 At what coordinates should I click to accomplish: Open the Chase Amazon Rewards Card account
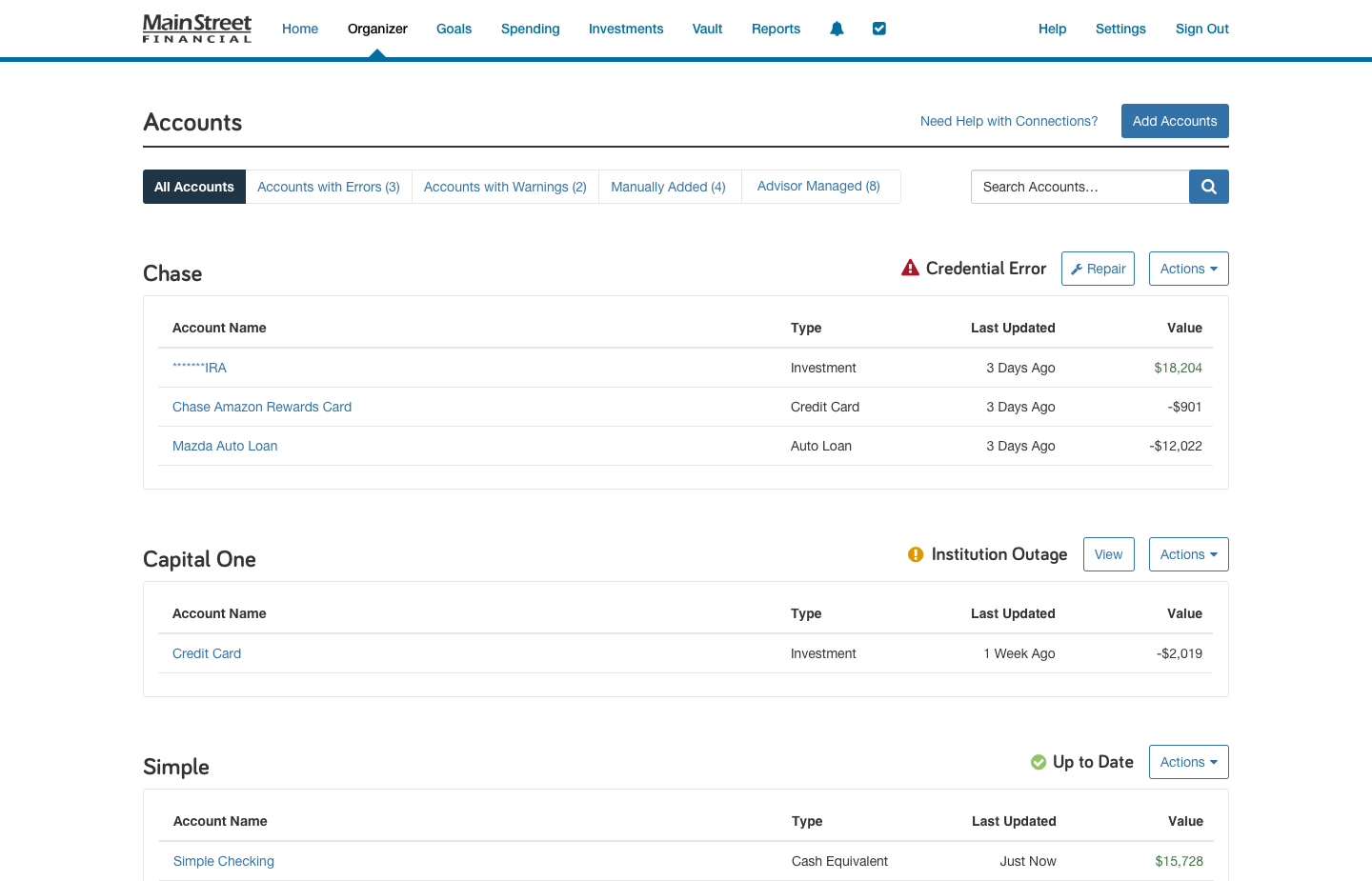click(x=262, y=407)
